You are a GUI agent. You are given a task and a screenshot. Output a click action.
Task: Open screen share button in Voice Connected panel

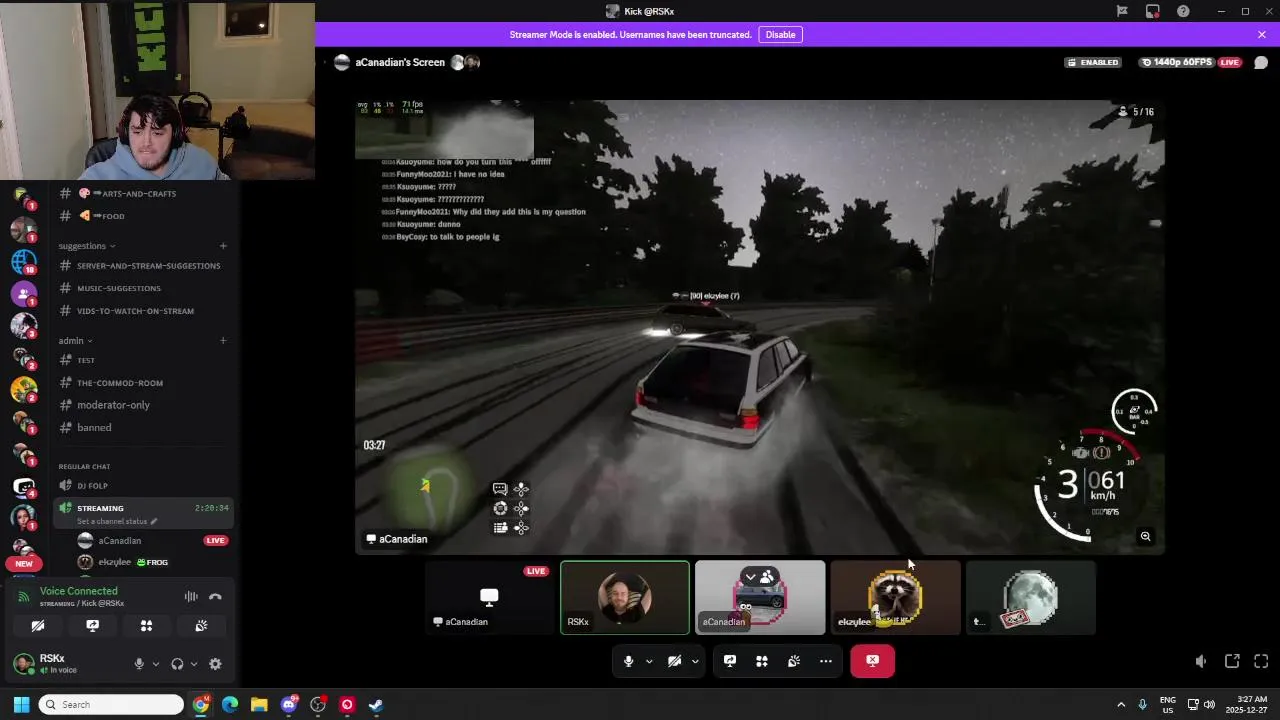pyautogui.click(x=93, y=626)
